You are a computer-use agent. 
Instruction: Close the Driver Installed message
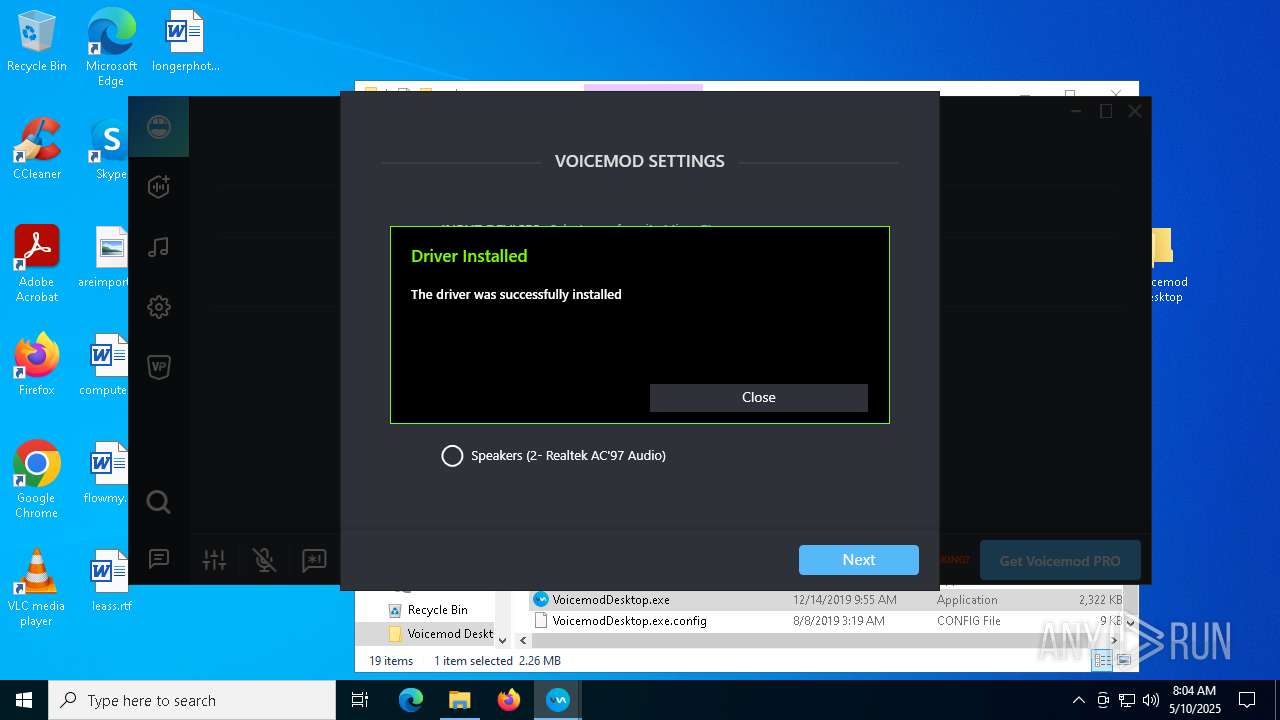pos(758,397)
